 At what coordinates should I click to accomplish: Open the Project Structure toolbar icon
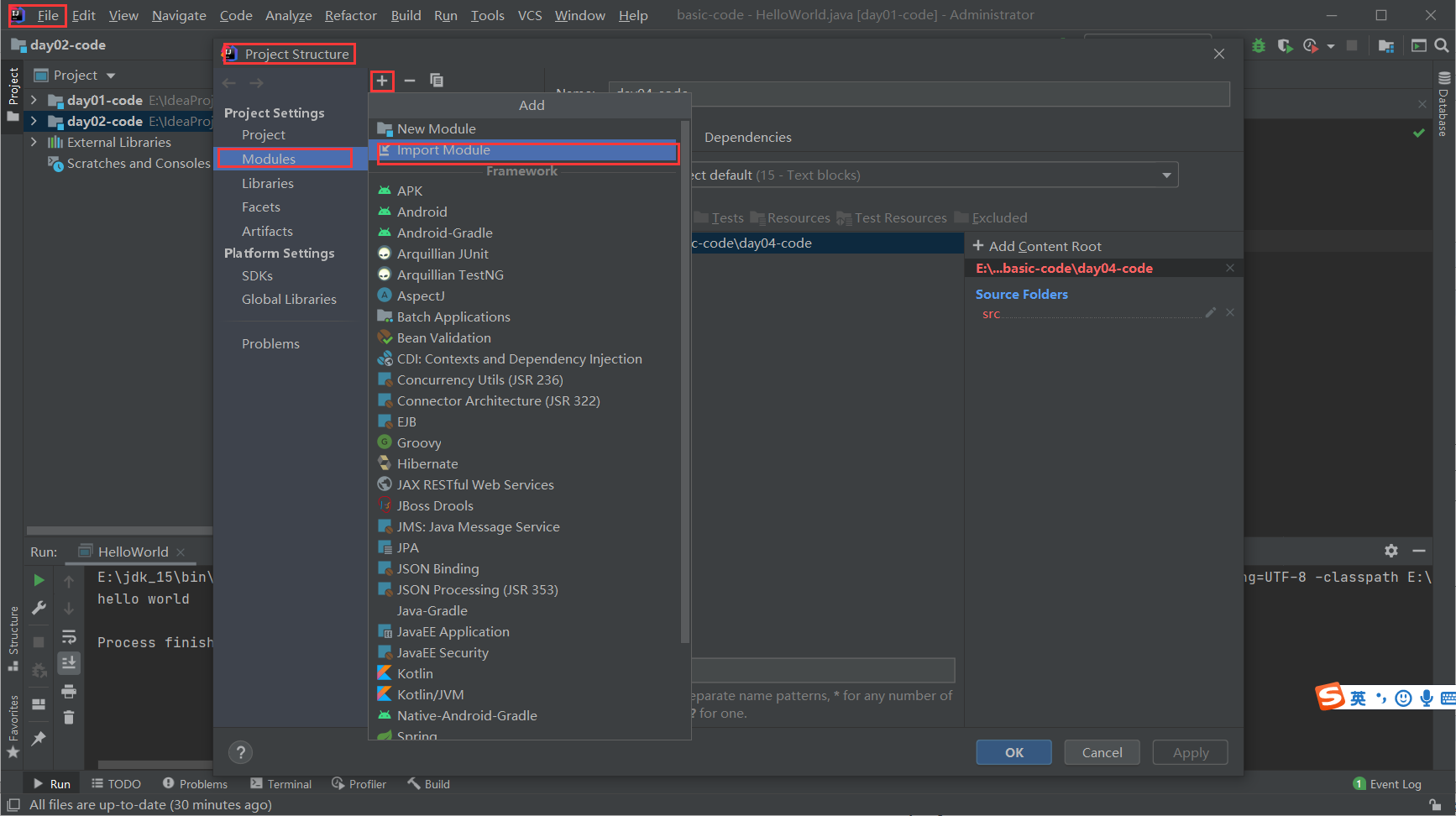click(x=1386, y=45)
